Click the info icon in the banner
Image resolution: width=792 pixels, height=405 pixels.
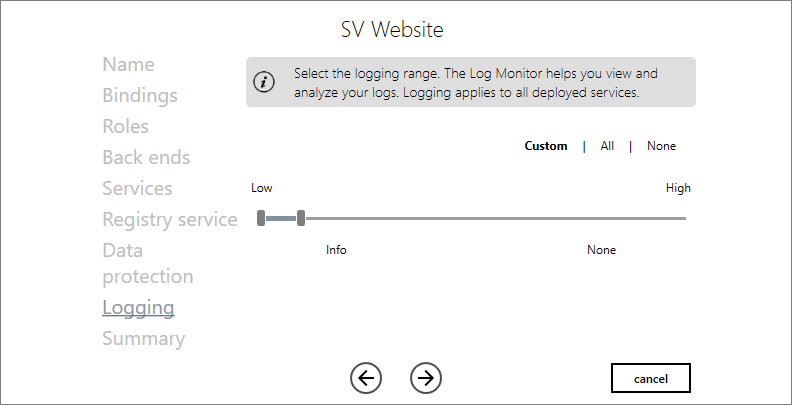pos(264,82)
